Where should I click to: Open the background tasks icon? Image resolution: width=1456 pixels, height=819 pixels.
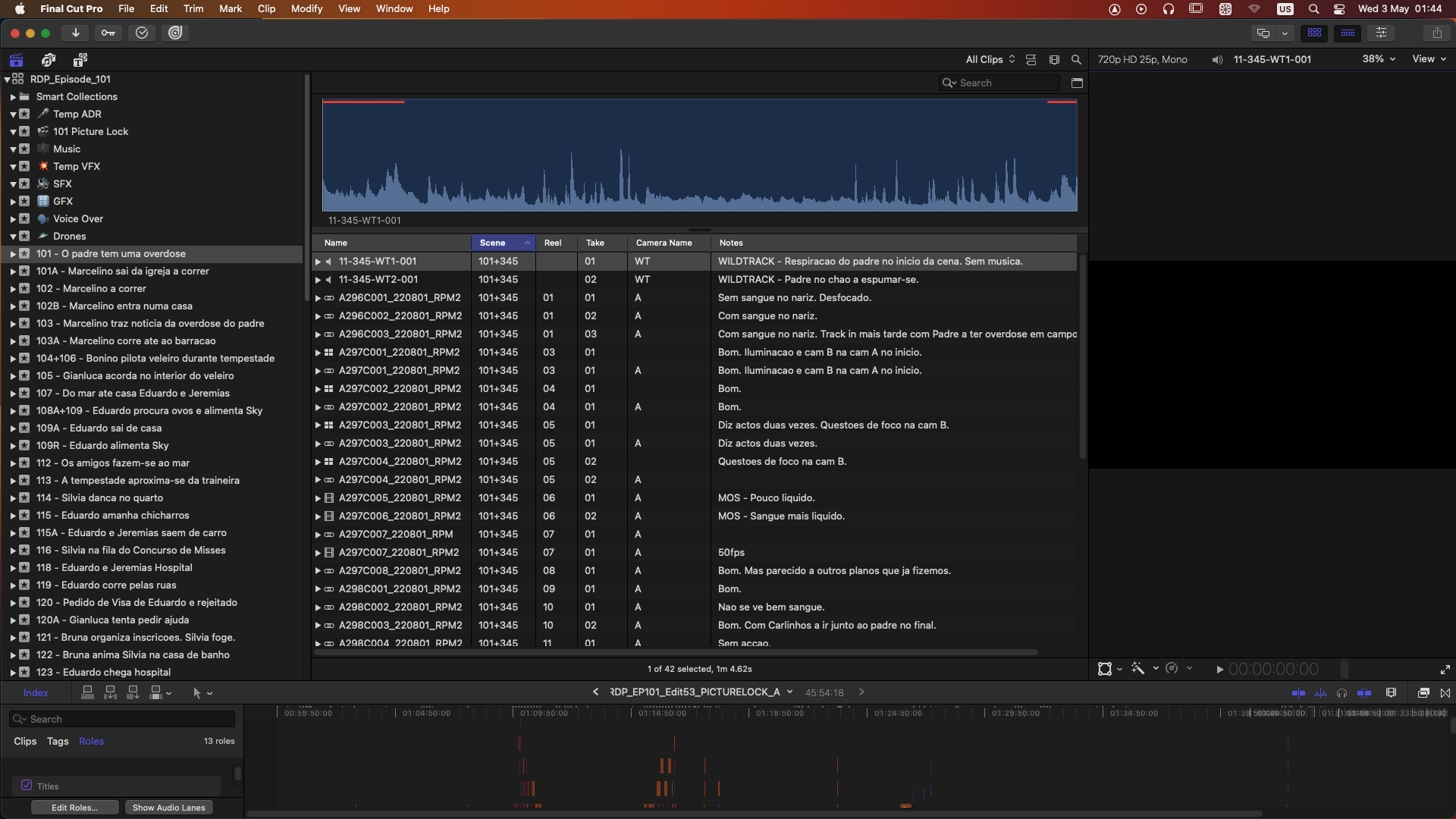[x=142, y=33]
